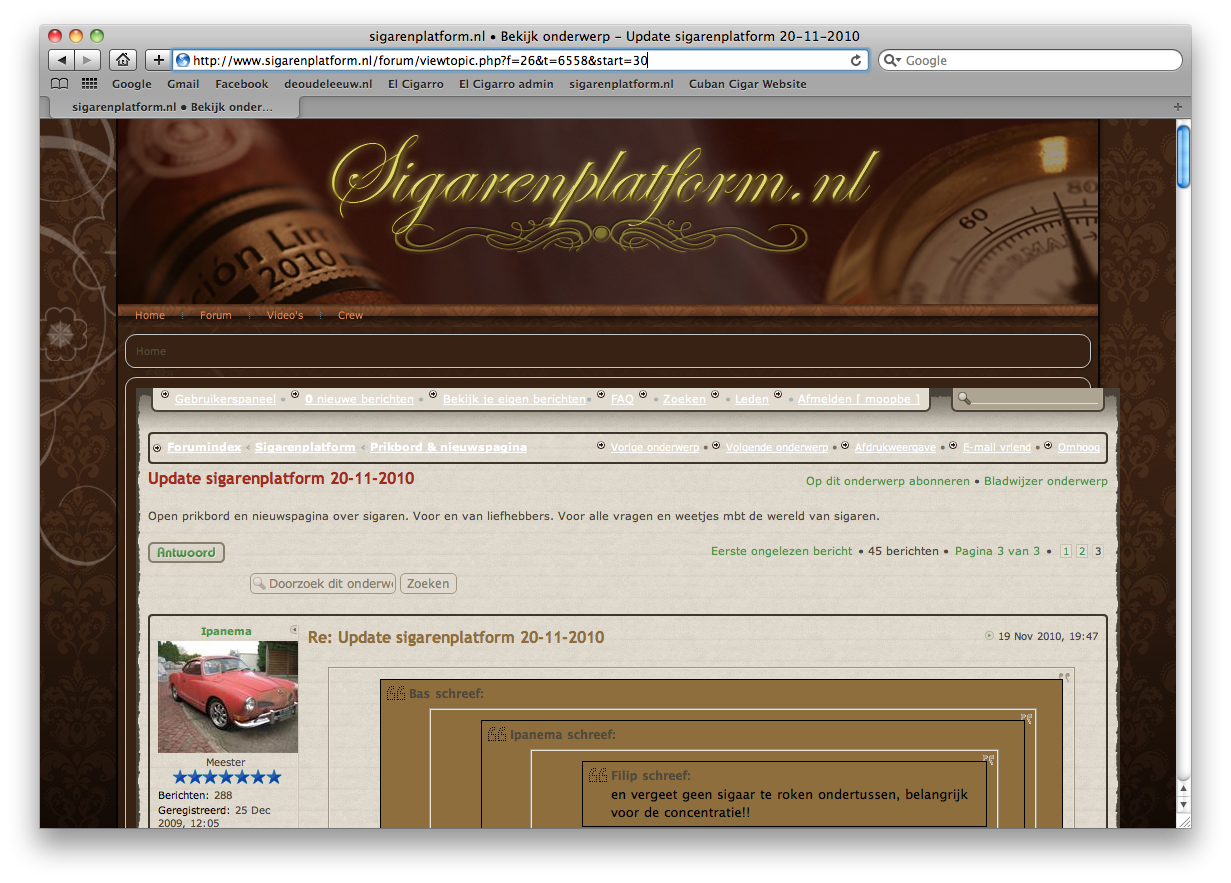
Task: Open the Crew menu item
Action: coord(351,315)
